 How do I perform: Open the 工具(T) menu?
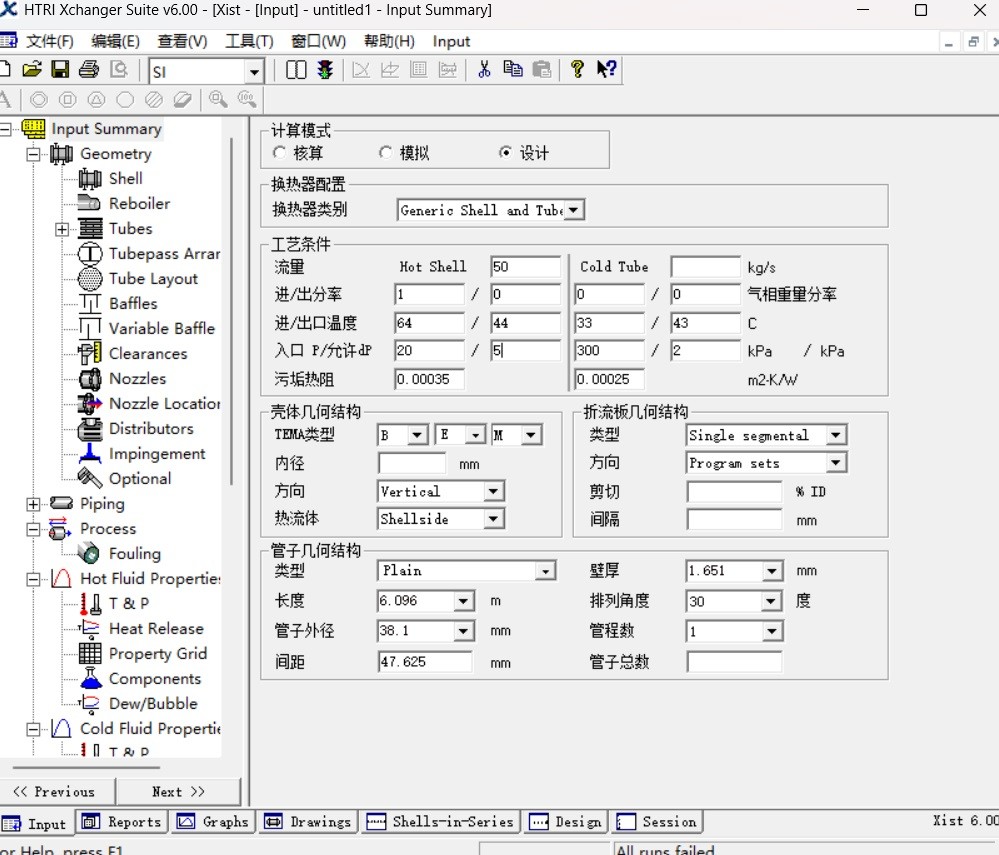[249, 41]
